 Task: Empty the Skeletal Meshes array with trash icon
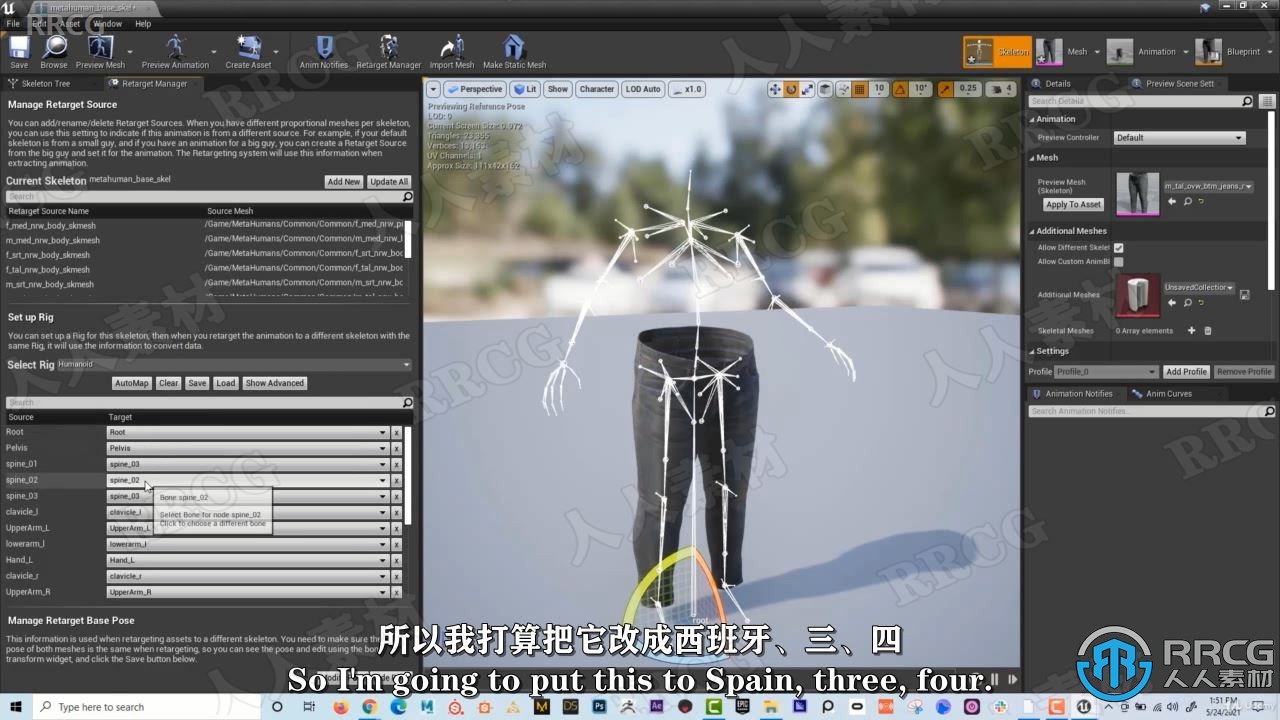coord(1207,331)
